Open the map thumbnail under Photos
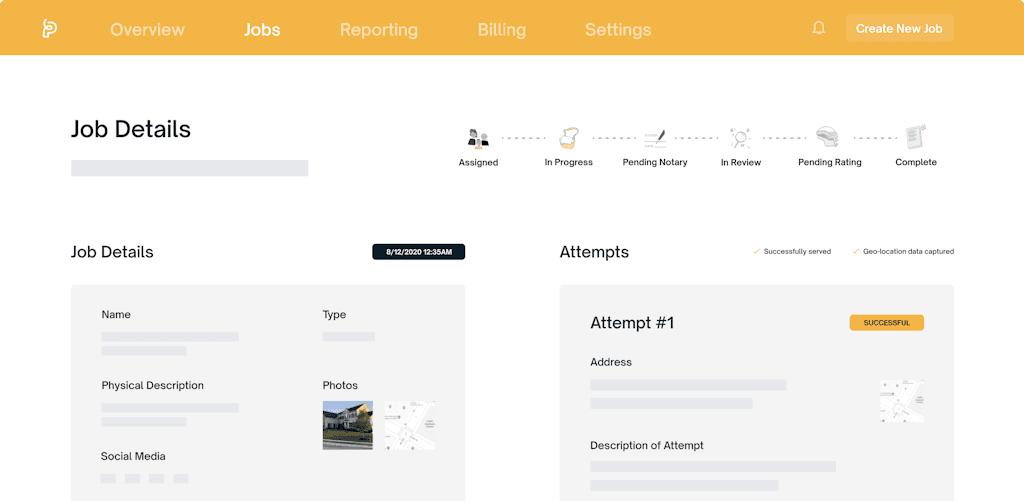The image size is (1024, 501). [x=410, y=425]
